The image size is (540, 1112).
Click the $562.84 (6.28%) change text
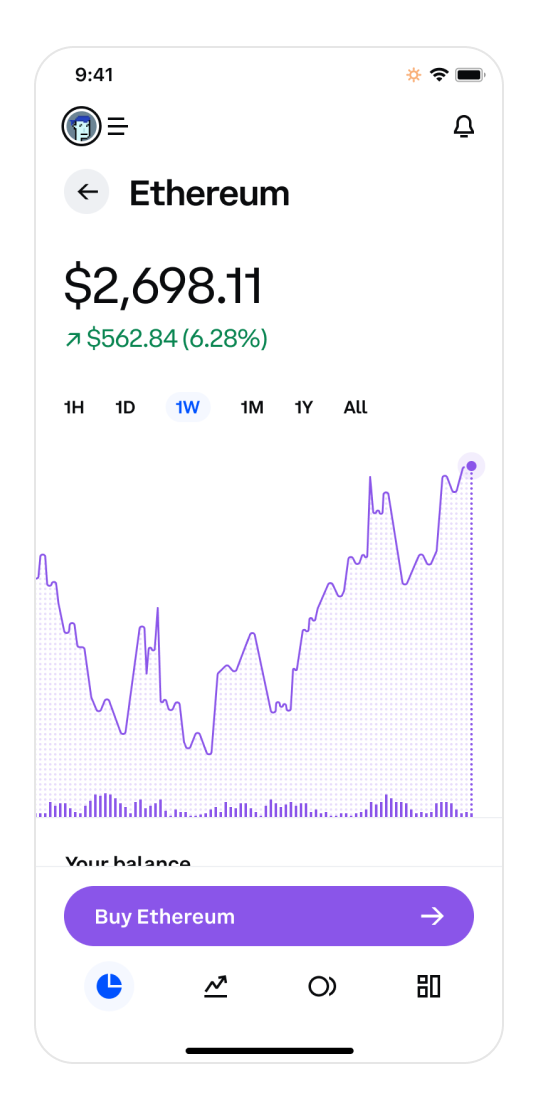(x=177, y=339)
